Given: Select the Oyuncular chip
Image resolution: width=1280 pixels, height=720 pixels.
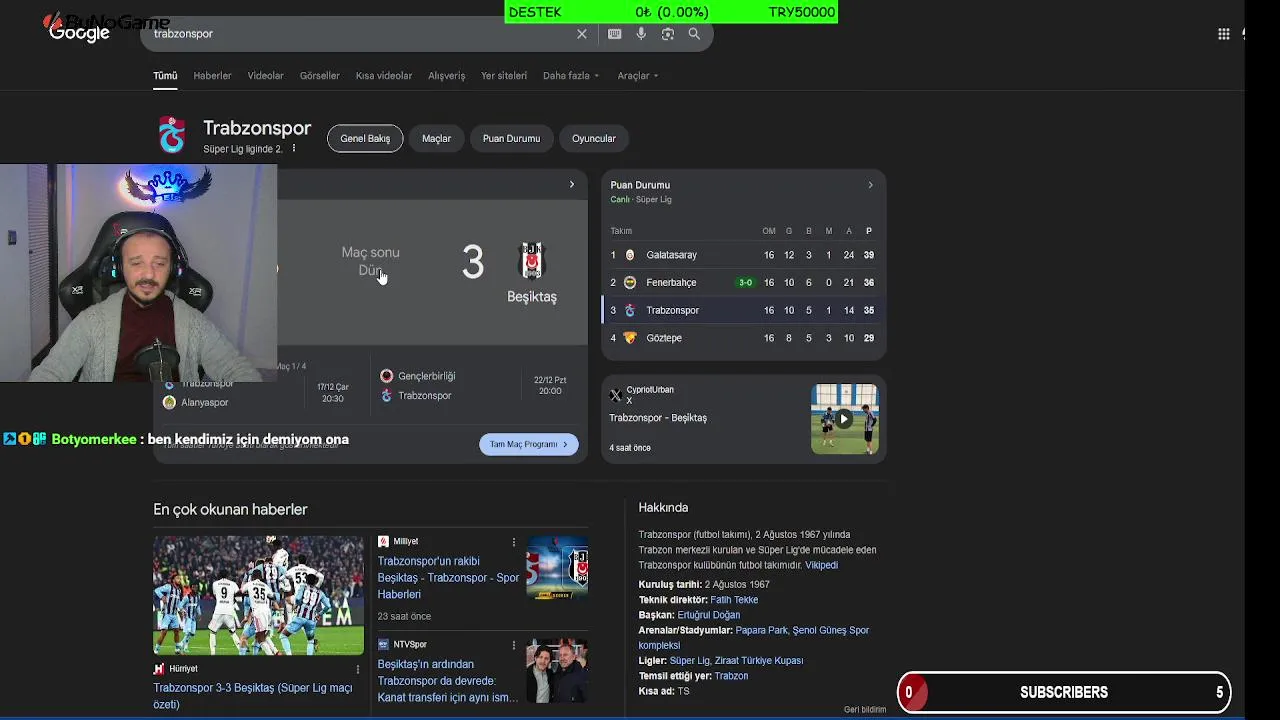Looking at the screenshot, I should [594, 139].
